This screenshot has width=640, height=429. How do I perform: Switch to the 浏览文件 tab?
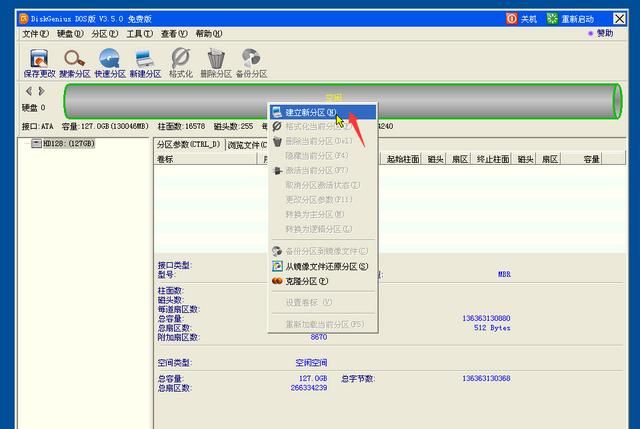[x=247, y=145]
